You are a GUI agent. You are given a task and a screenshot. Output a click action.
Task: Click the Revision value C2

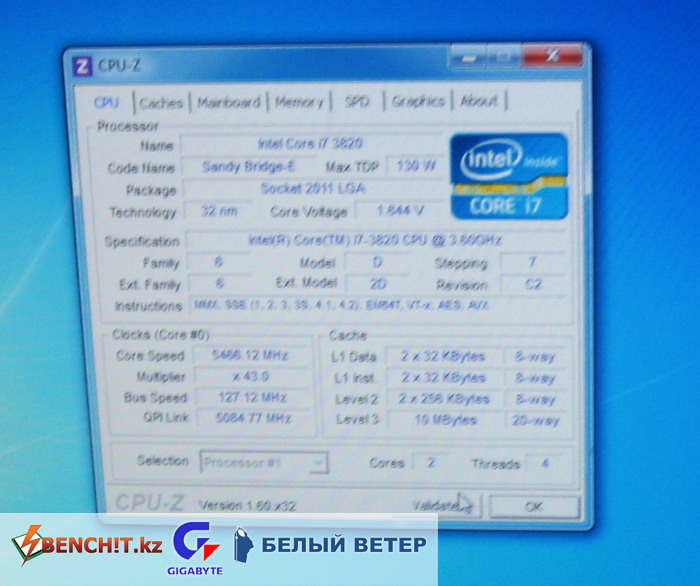coord(533,284)
